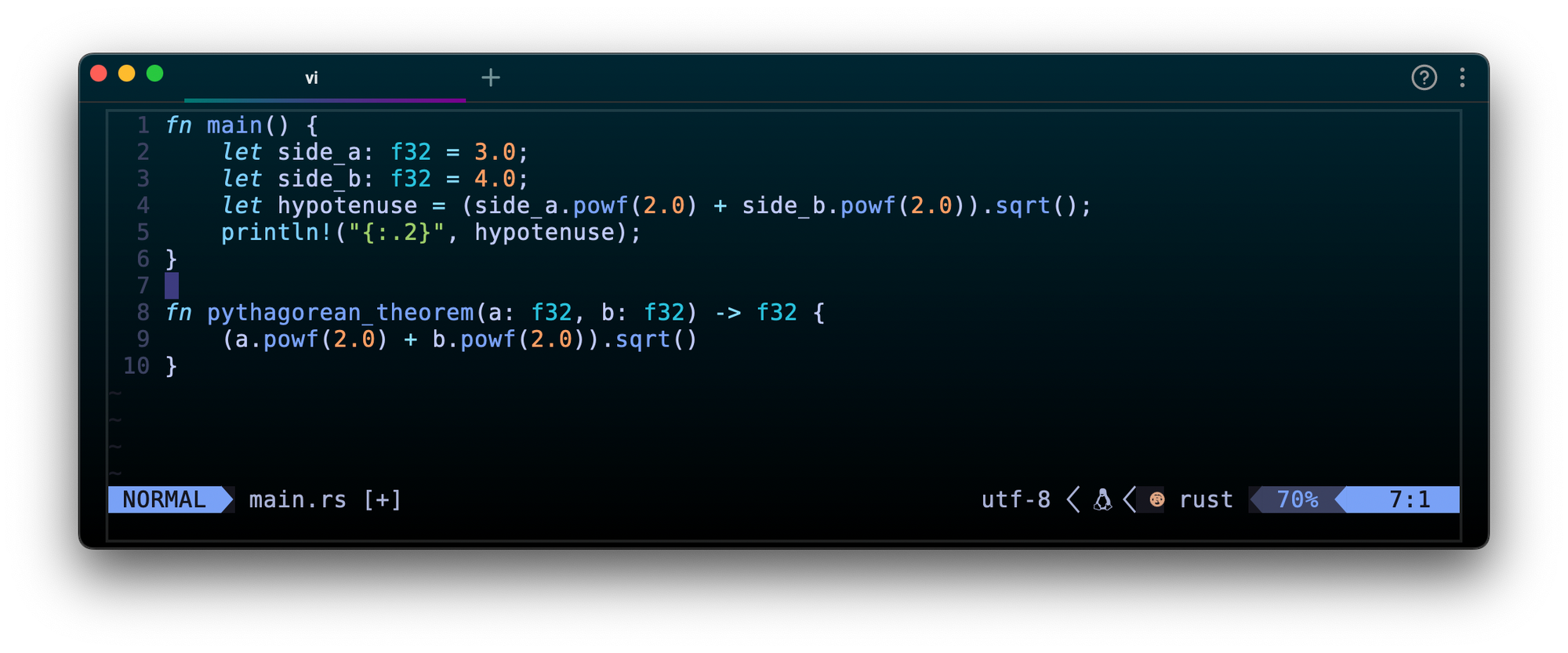The image size is (1568, 653).
Task: Click line number 10 in gutter
Action: pos(136,366)
